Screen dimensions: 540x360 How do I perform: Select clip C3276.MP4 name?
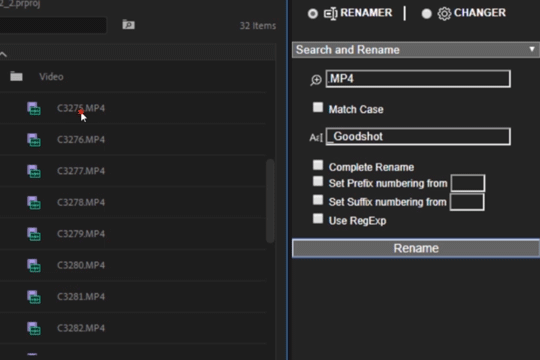[81, 140]
